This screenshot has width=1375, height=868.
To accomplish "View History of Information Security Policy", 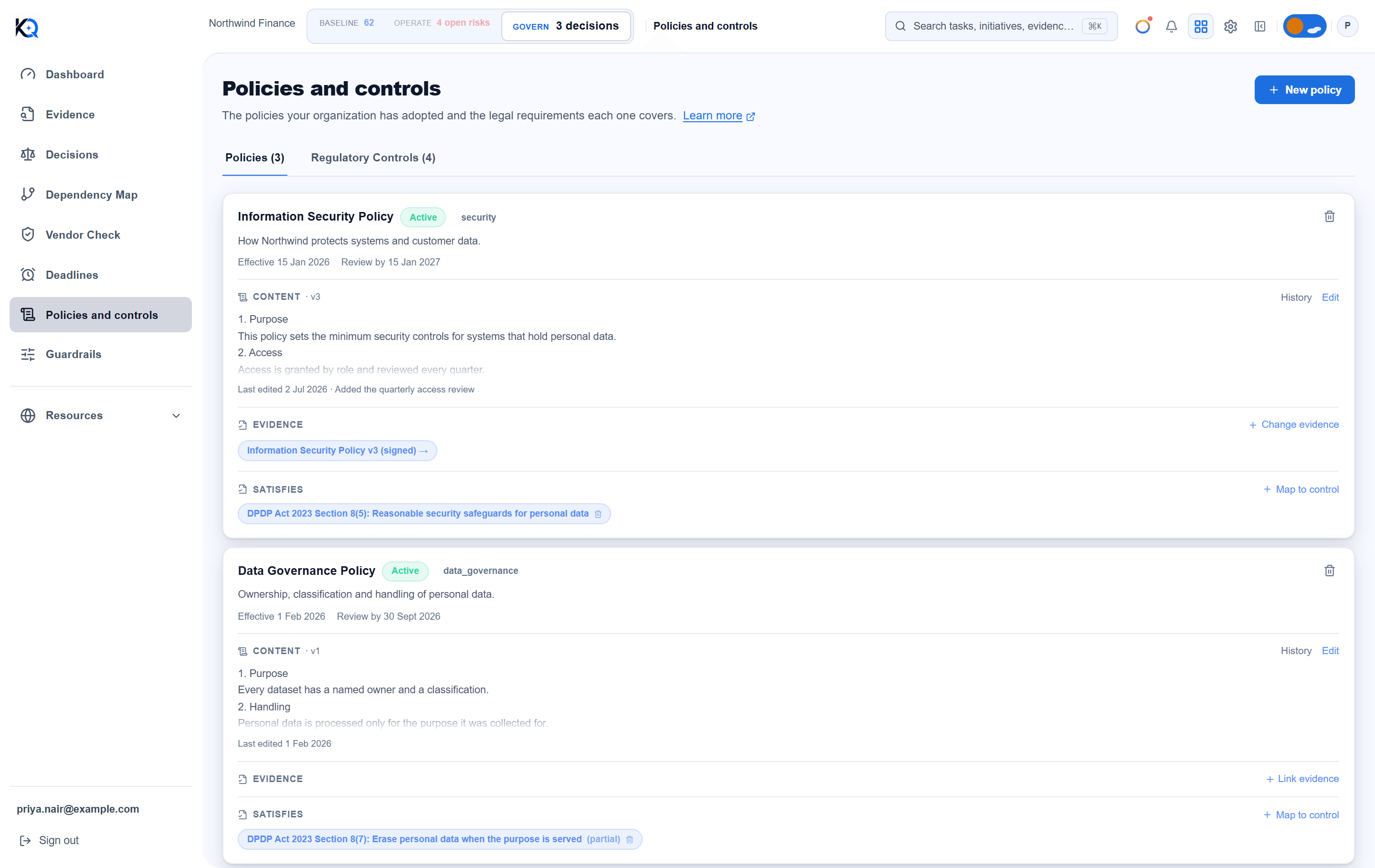I will [x=1296, y=297].
